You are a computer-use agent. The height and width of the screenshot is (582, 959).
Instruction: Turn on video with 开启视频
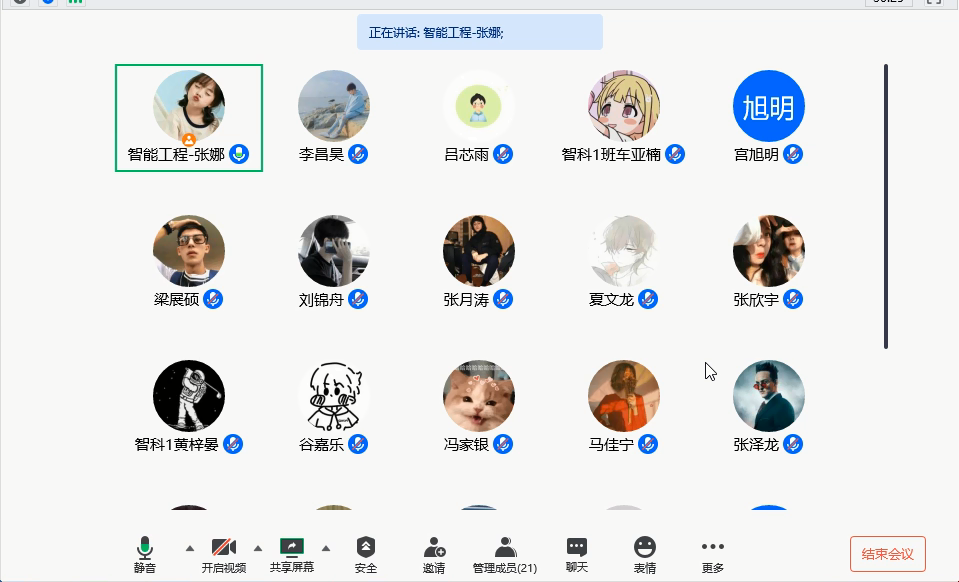click(x=224, y=555)
